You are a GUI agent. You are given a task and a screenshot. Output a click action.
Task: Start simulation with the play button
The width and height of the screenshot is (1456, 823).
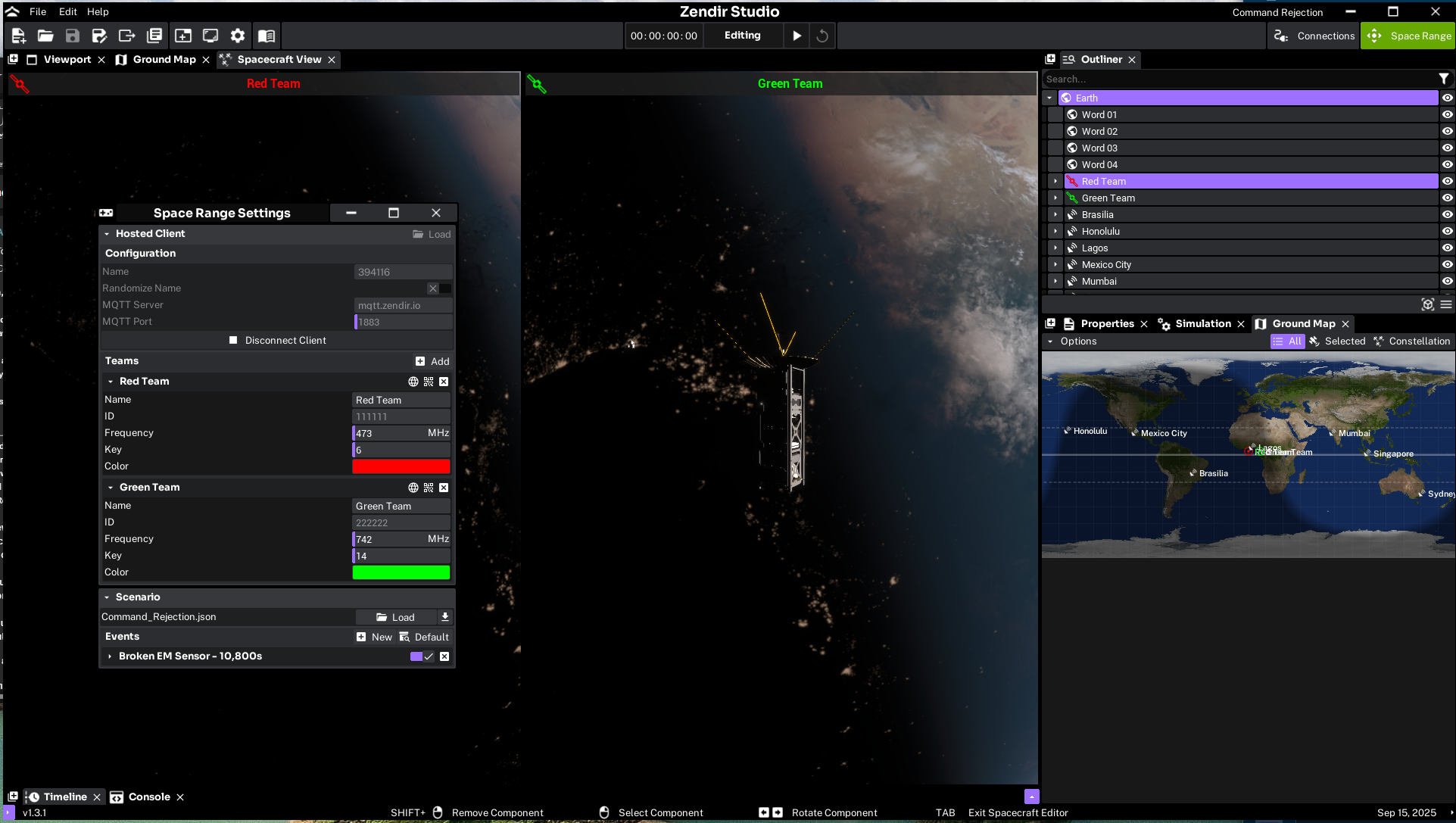point(797,36)
